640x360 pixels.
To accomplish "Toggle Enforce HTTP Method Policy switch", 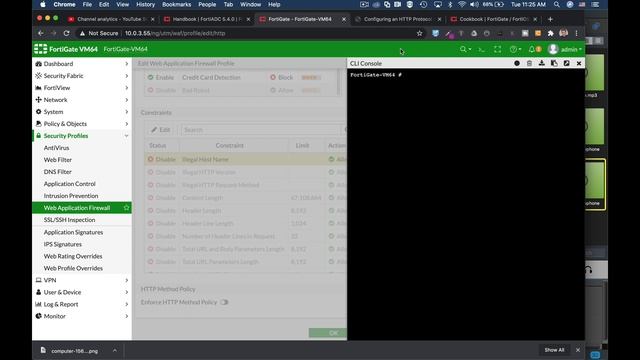I will click(x=224, y=302).
